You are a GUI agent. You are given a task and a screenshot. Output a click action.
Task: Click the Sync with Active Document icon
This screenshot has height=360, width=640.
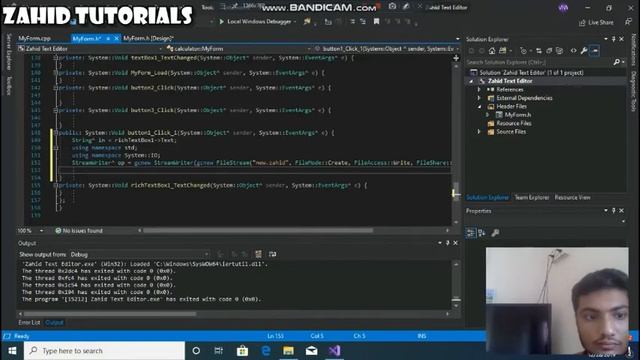(539, 51)
